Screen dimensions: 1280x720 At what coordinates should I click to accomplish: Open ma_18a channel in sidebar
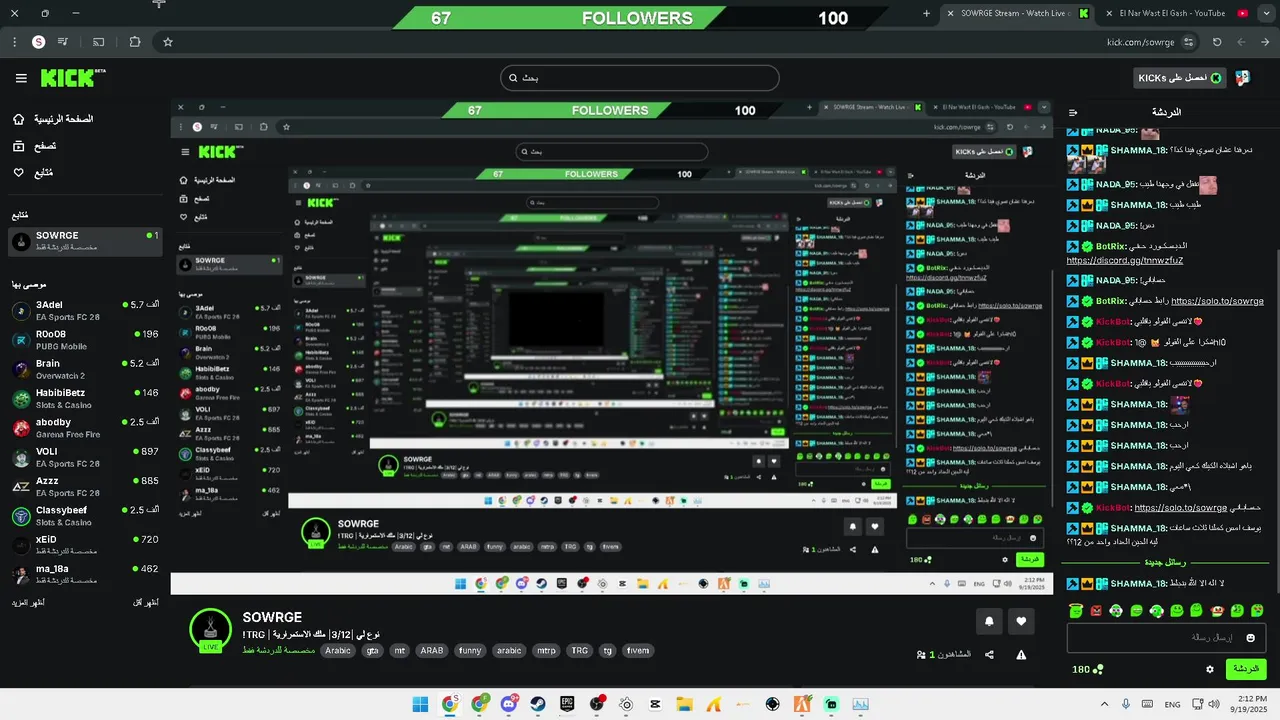(85, 574)
